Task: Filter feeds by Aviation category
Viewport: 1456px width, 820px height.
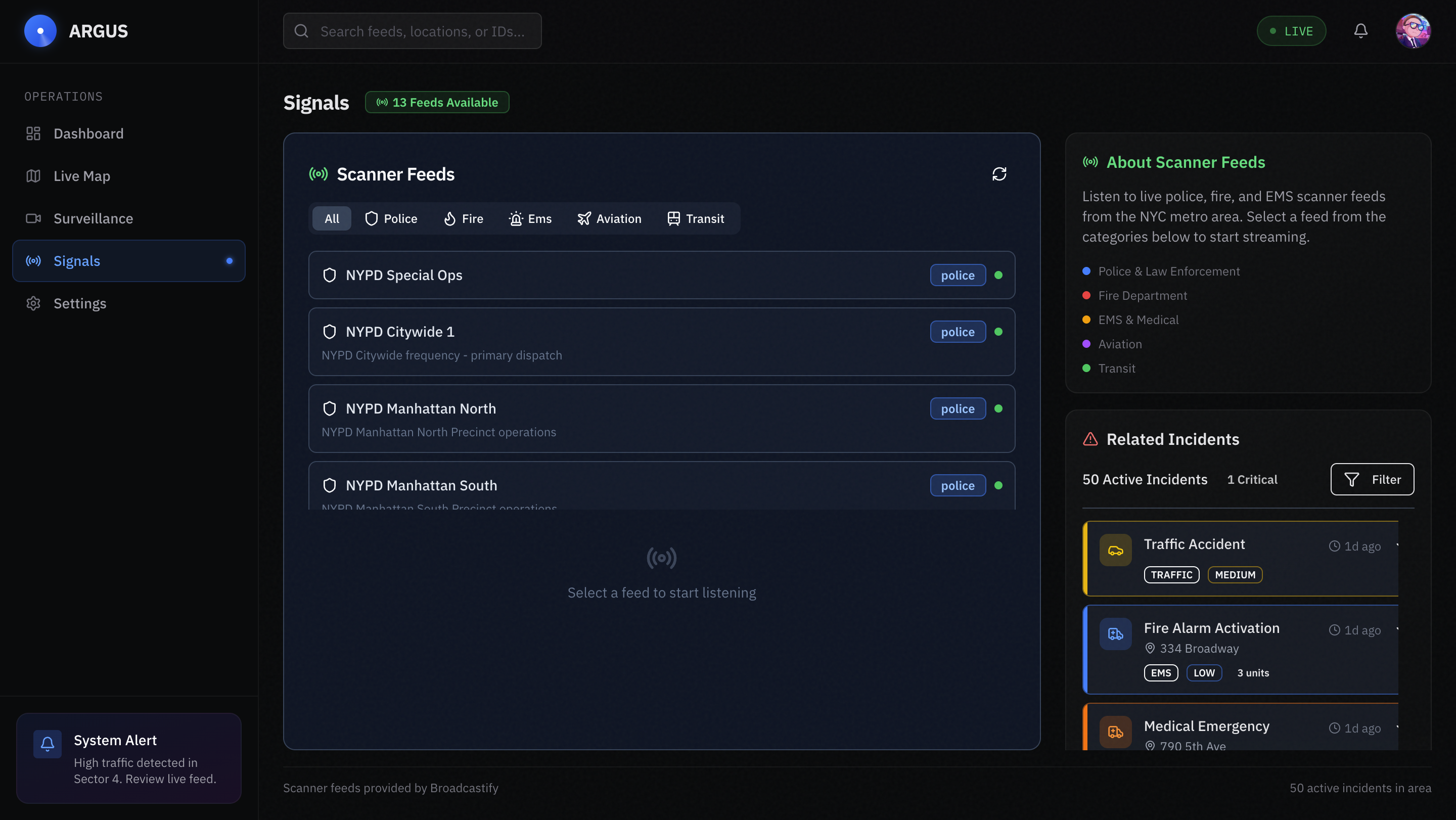Action: 609,219
